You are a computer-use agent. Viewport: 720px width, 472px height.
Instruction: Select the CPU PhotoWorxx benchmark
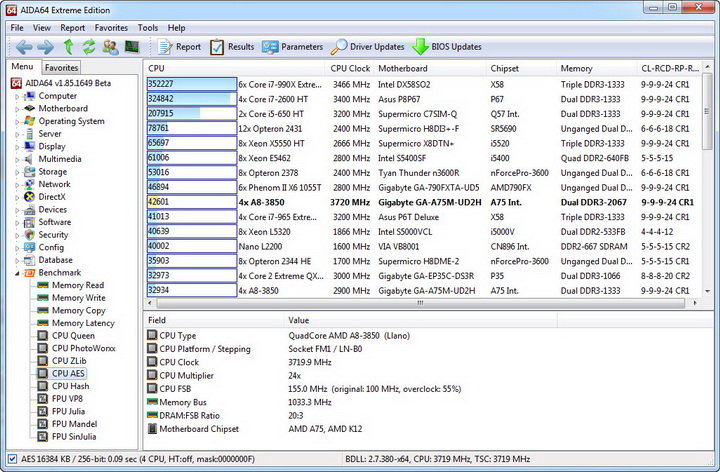[x=84, y=348]
